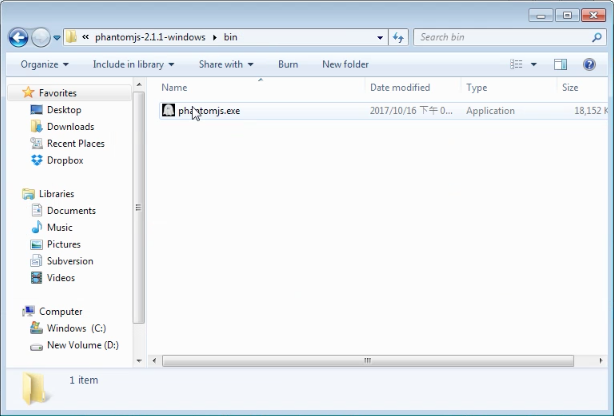The height and width of the screenshot is (416, 614).
Task: Click the Recent Places icon
Action: click(x=36, y=143)
